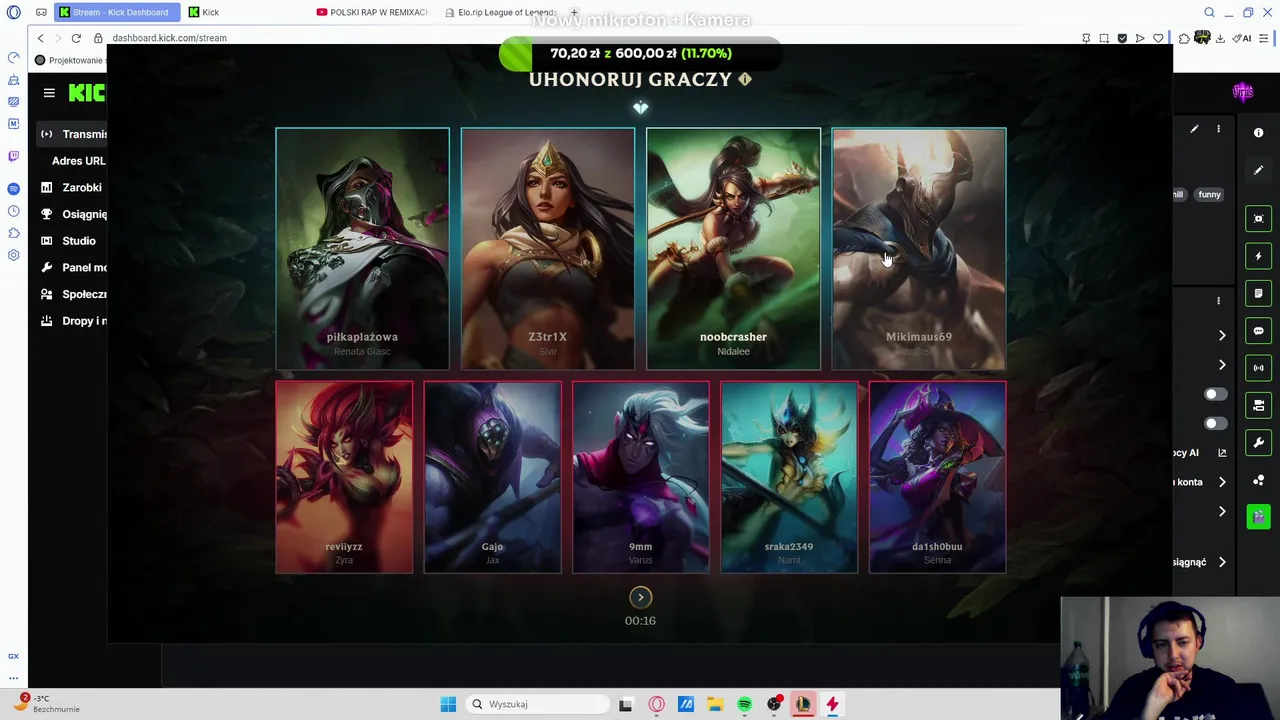Open browser extensions cube icon
This screenshot has width=1280, height=720.
pyautogui.click(x=1184, y=38)
